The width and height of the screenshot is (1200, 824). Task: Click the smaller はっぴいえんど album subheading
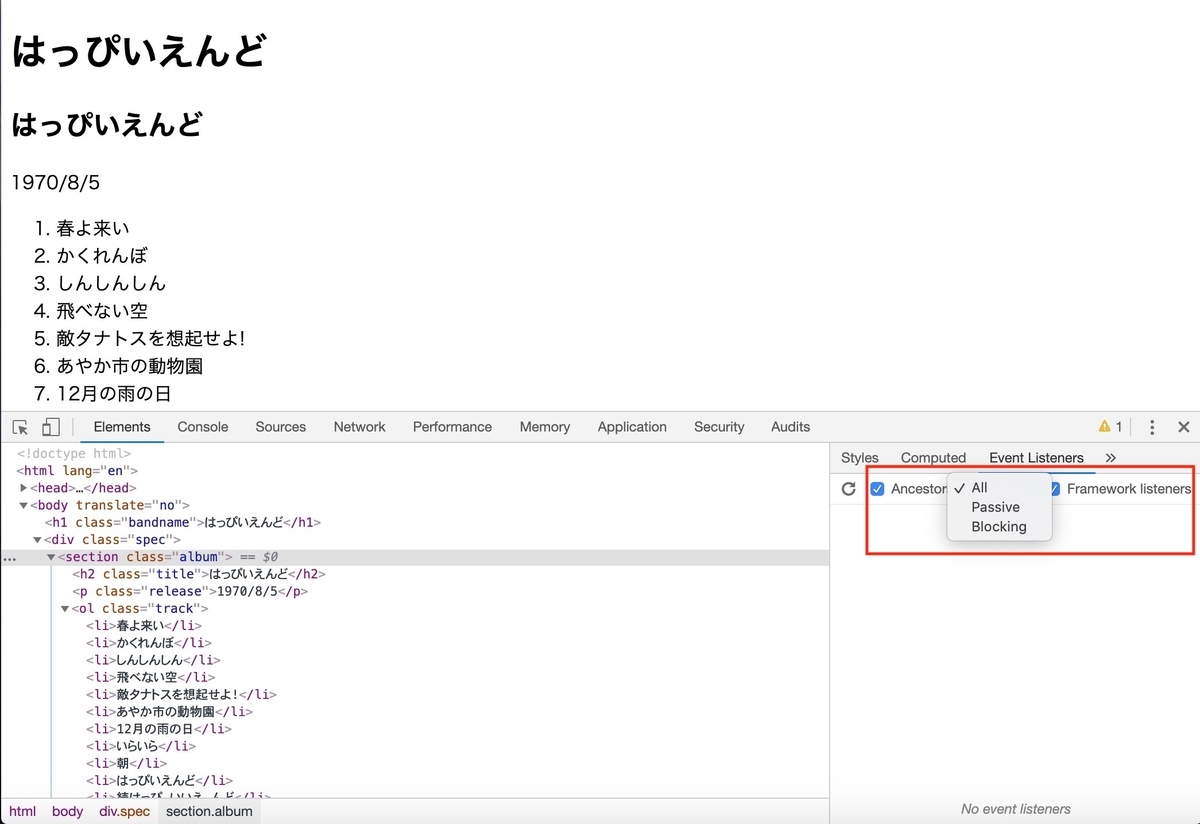pos(107,125)
